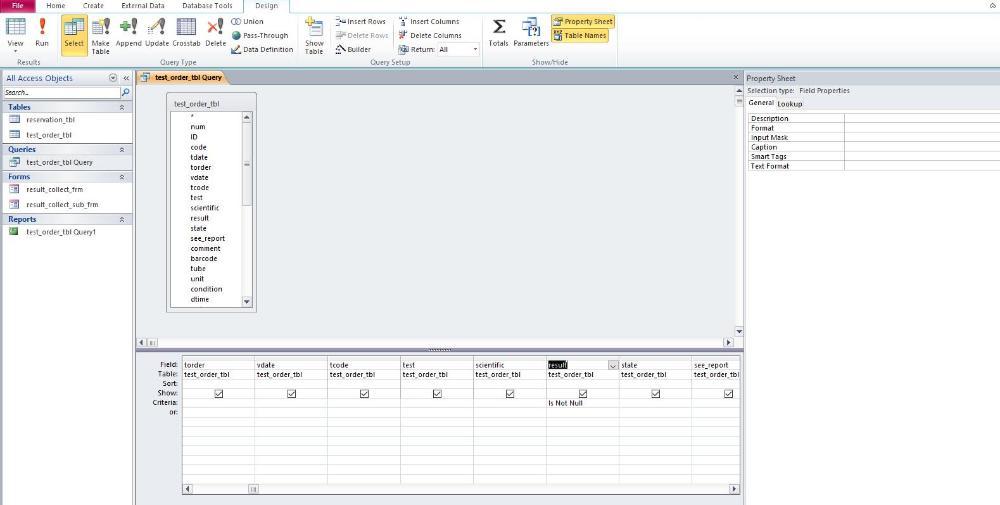Choose the Update query icon
This screenshot has height=505, width=1000.
pos(157,32)
